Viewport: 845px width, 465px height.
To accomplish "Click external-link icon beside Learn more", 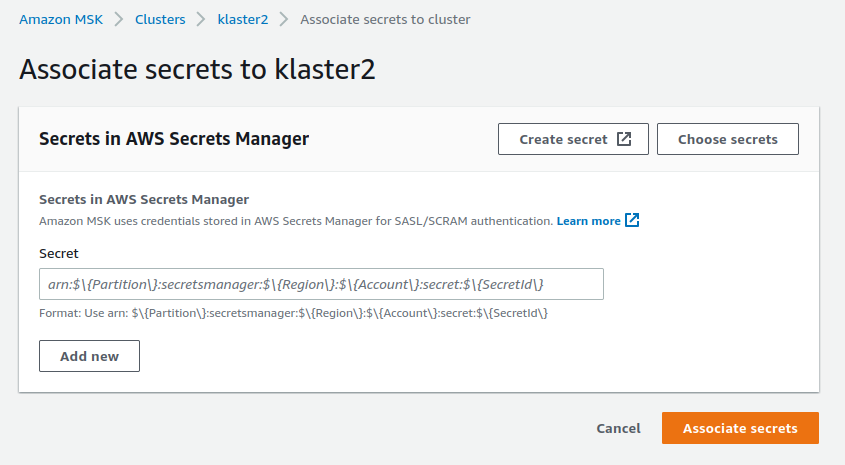I will pyautogui.click(x=632, y=220).
